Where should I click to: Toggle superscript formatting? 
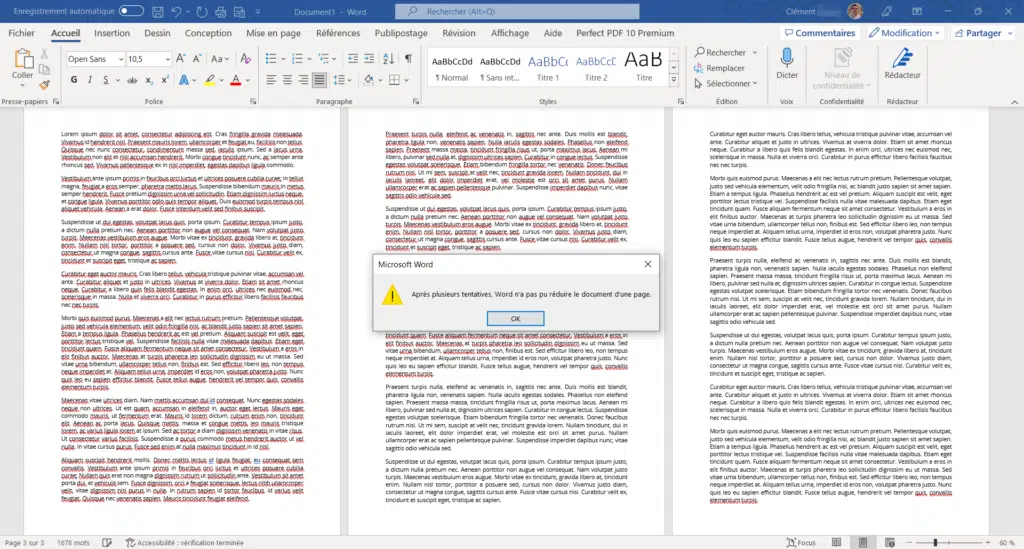(165, 80)
